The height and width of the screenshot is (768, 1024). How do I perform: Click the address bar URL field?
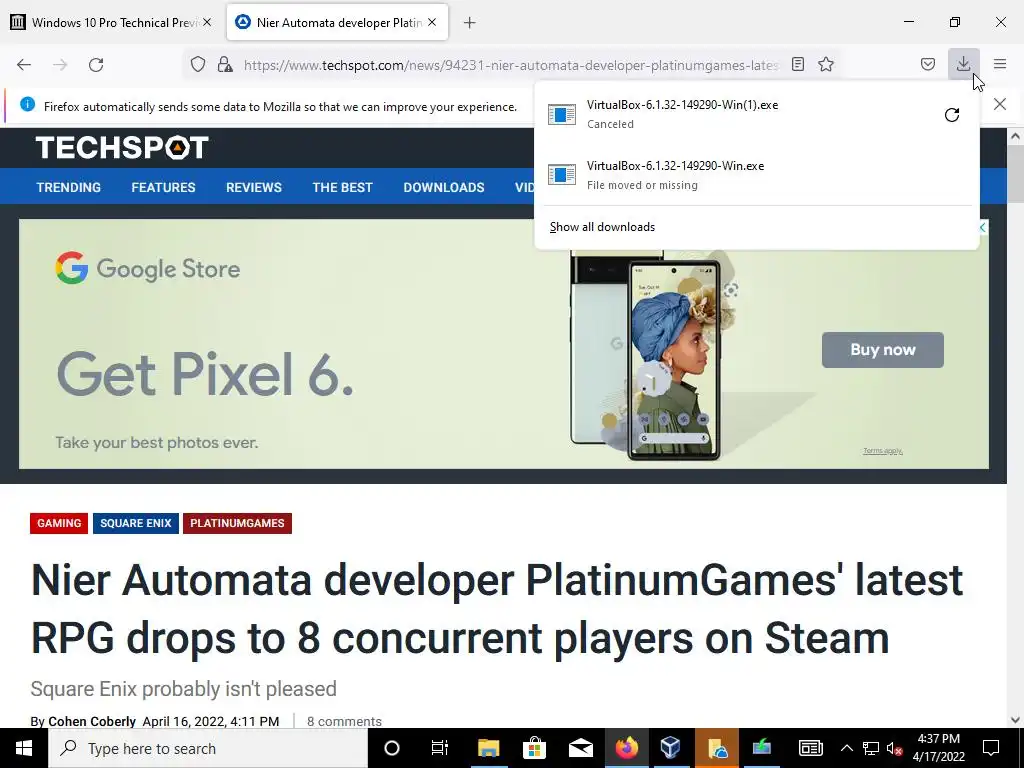pos(511,65)
